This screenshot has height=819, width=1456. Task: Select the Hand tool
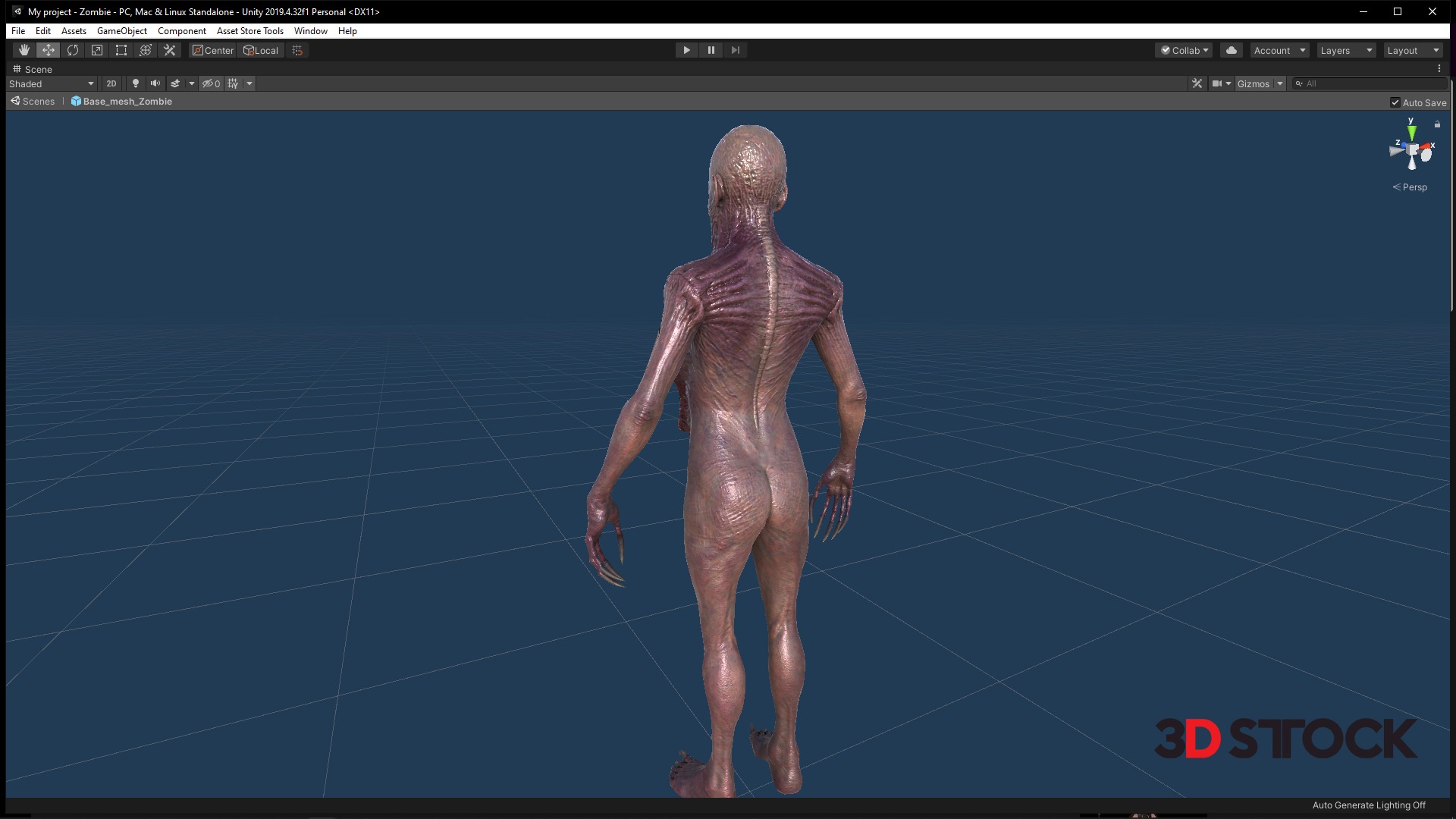click(24, 50)
